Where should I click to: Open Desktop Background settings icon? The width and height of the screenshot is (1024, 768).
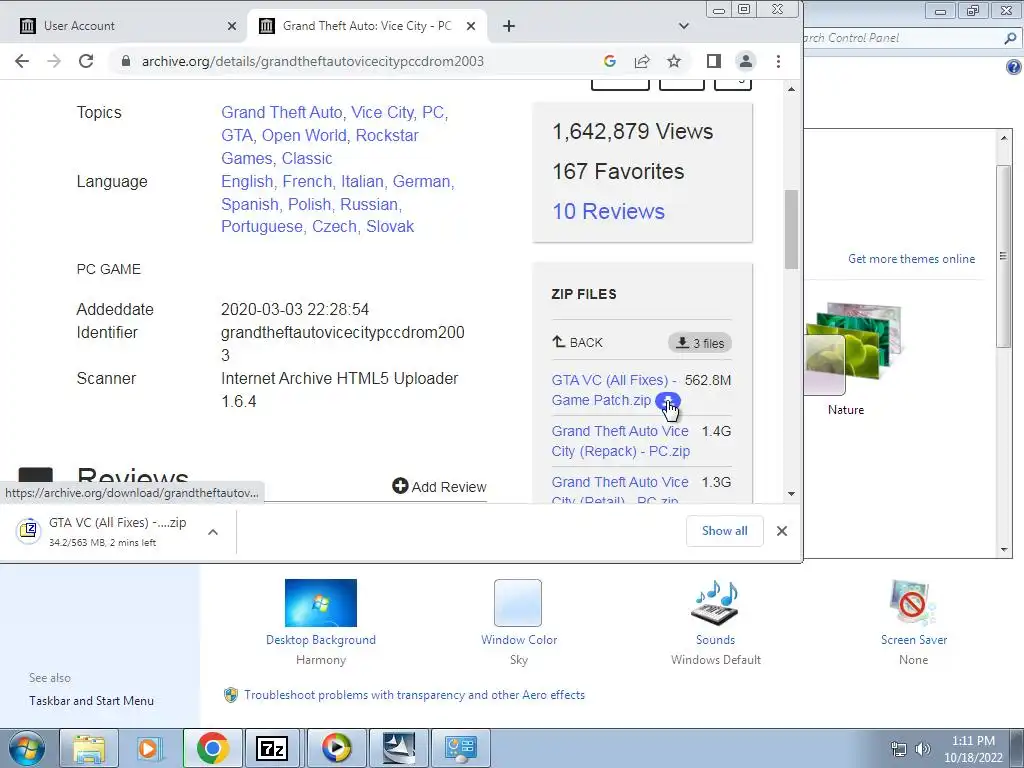click(x=321, y=603)
